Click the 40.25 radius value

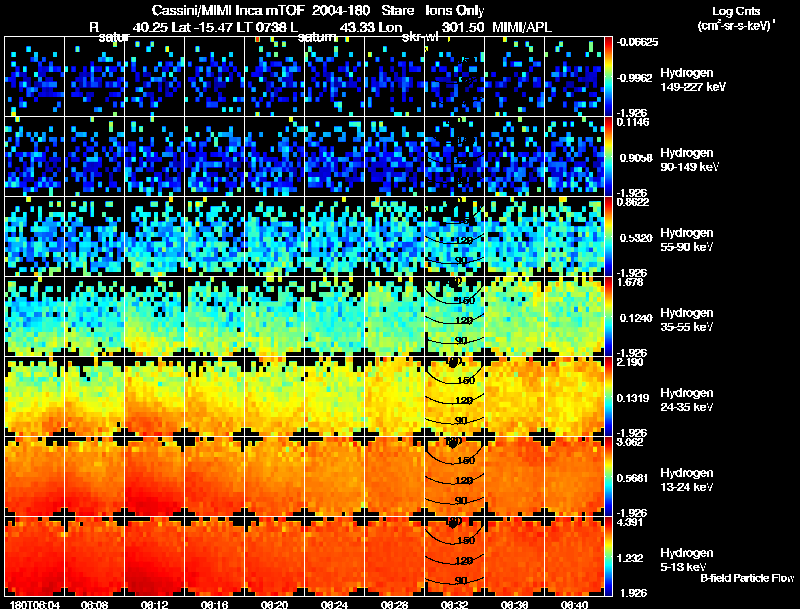point(151,27)
